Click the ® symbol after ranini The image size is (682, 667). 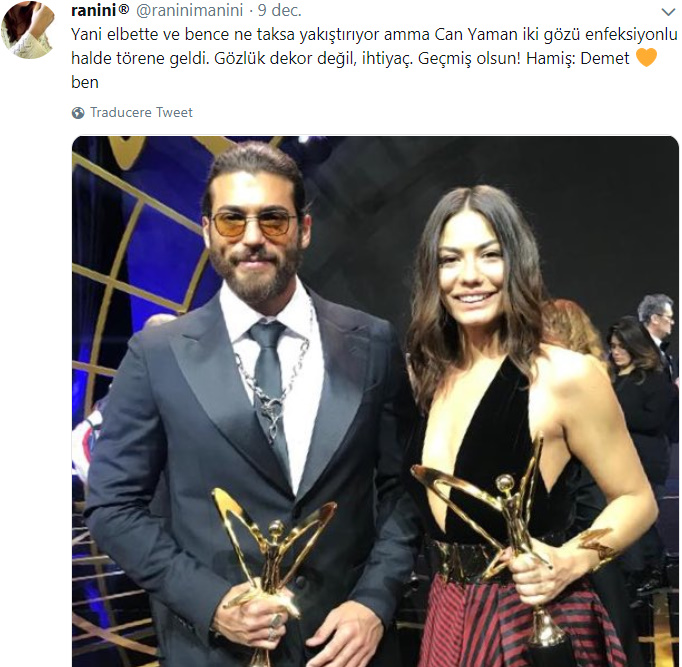coord(124,10)
